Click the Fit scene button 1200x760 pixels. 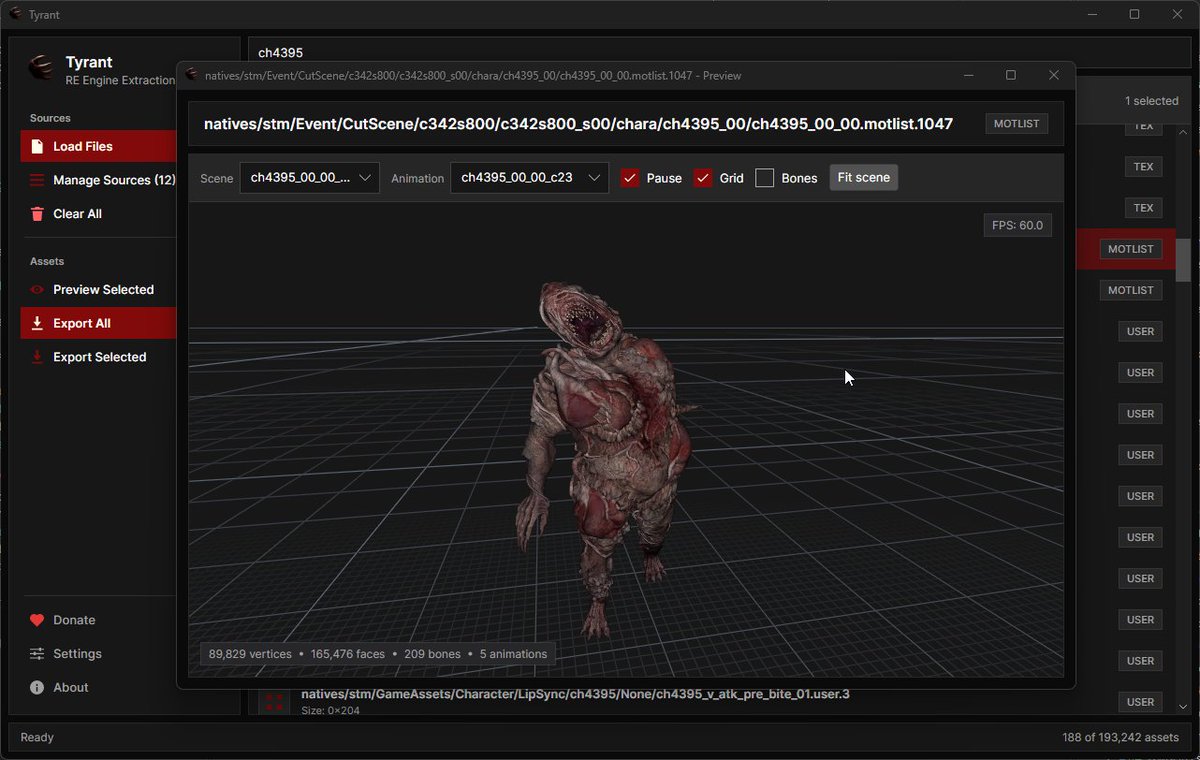pos(864,177)
